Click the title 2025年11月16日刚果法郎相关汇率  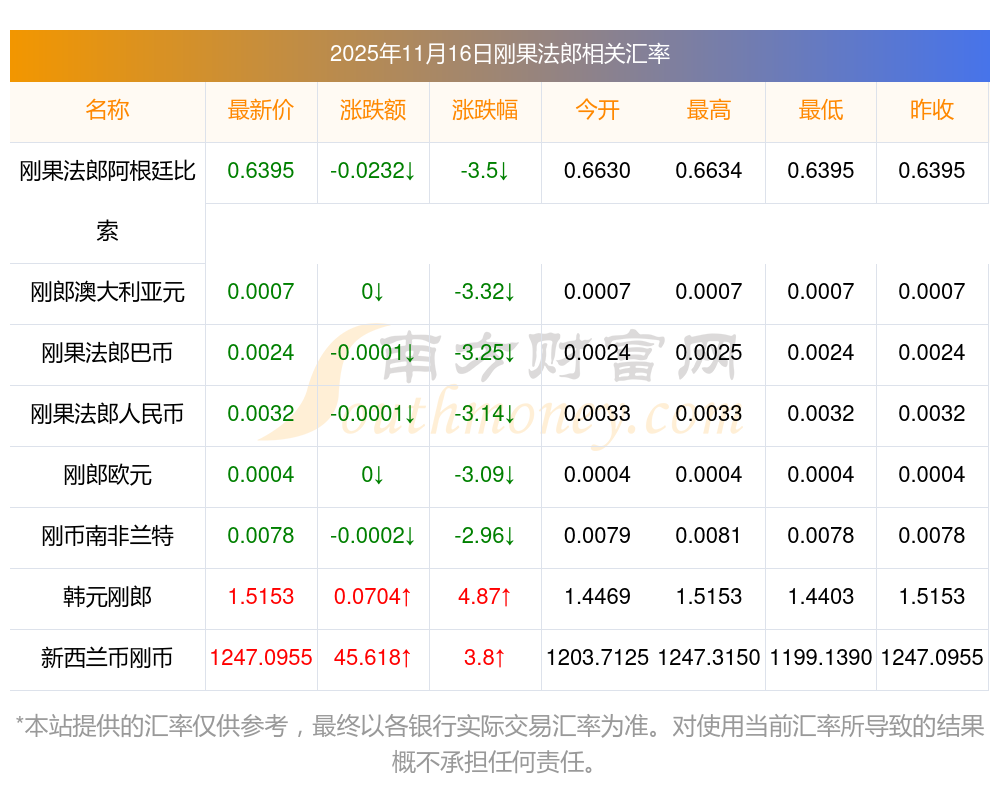tap(499, 54)
